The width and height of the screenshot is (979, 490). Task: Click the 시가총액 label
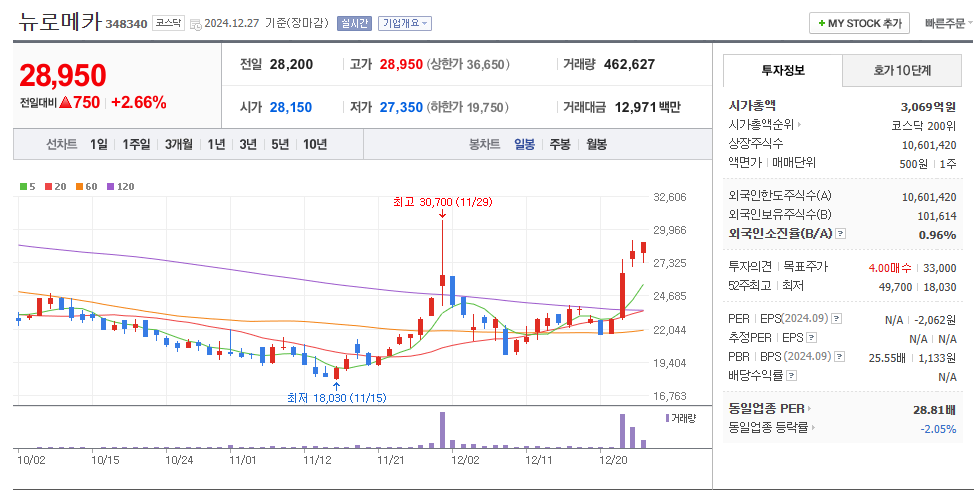tap(752, 105)
